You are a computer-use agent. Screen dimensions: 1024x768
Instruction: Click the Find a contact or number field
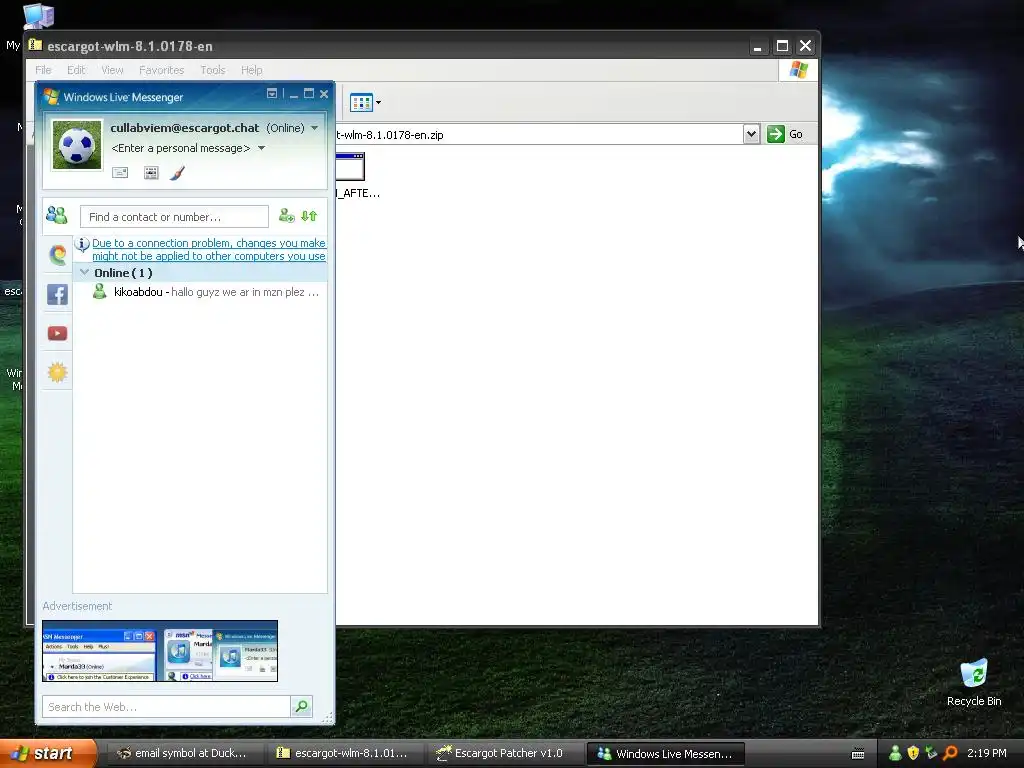174,217
